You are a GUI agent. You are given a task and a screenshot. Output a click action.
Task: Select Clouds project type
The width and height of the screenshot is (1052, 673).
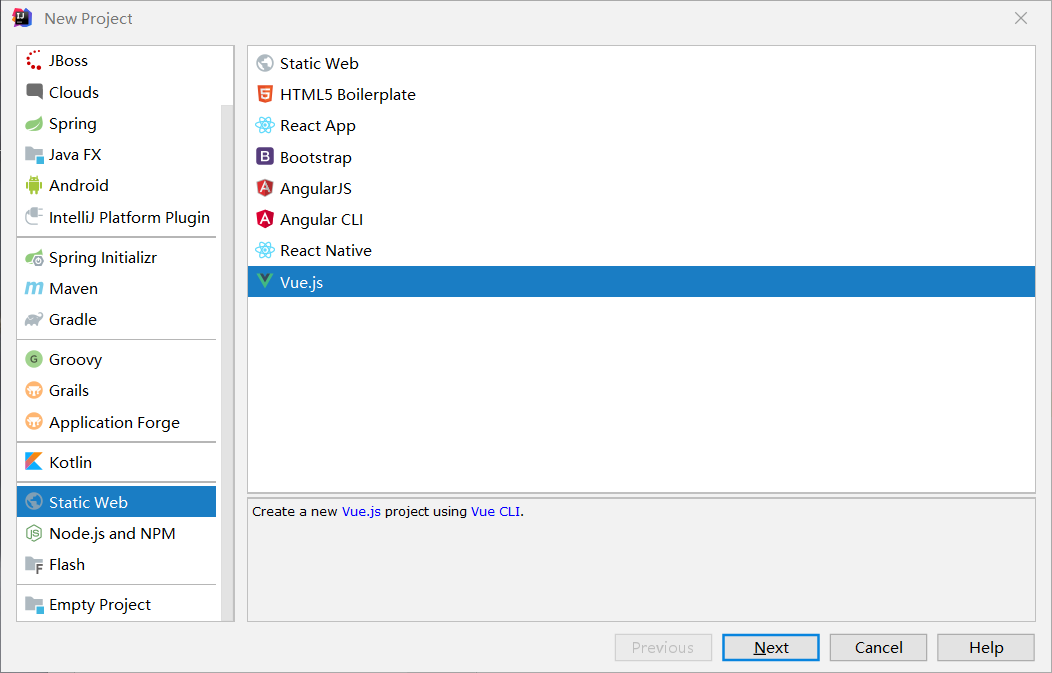[x=118, y=92]
